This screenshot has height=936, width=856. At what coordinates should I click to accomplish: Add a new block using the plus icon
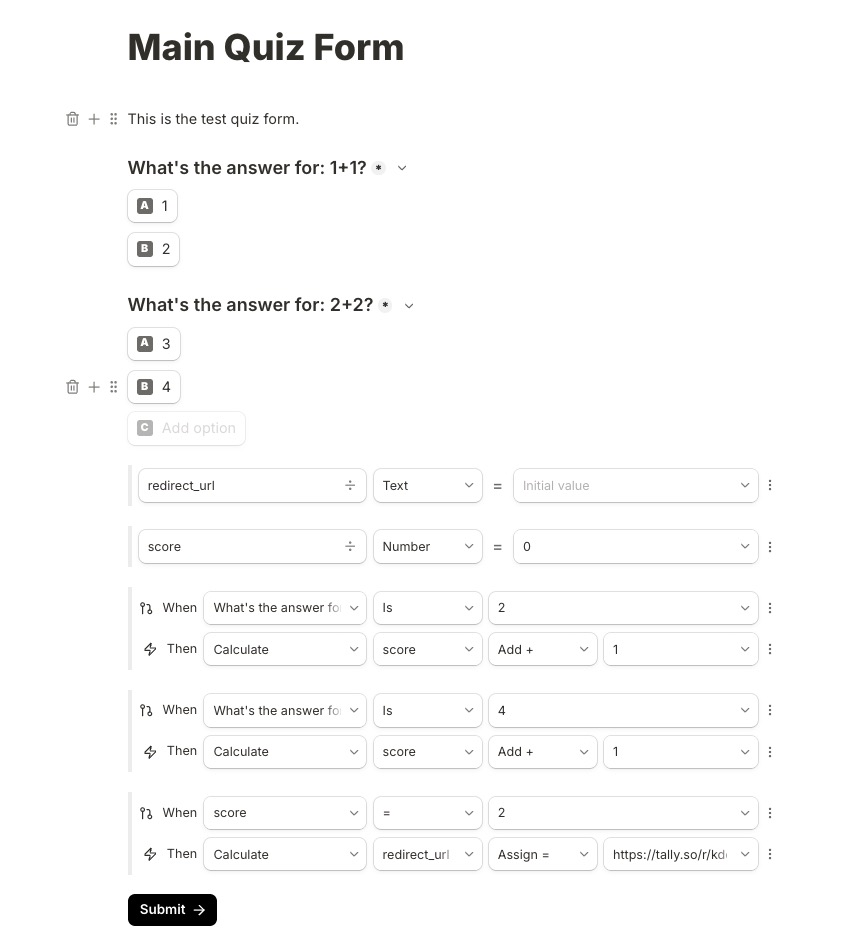pos(94,118)
